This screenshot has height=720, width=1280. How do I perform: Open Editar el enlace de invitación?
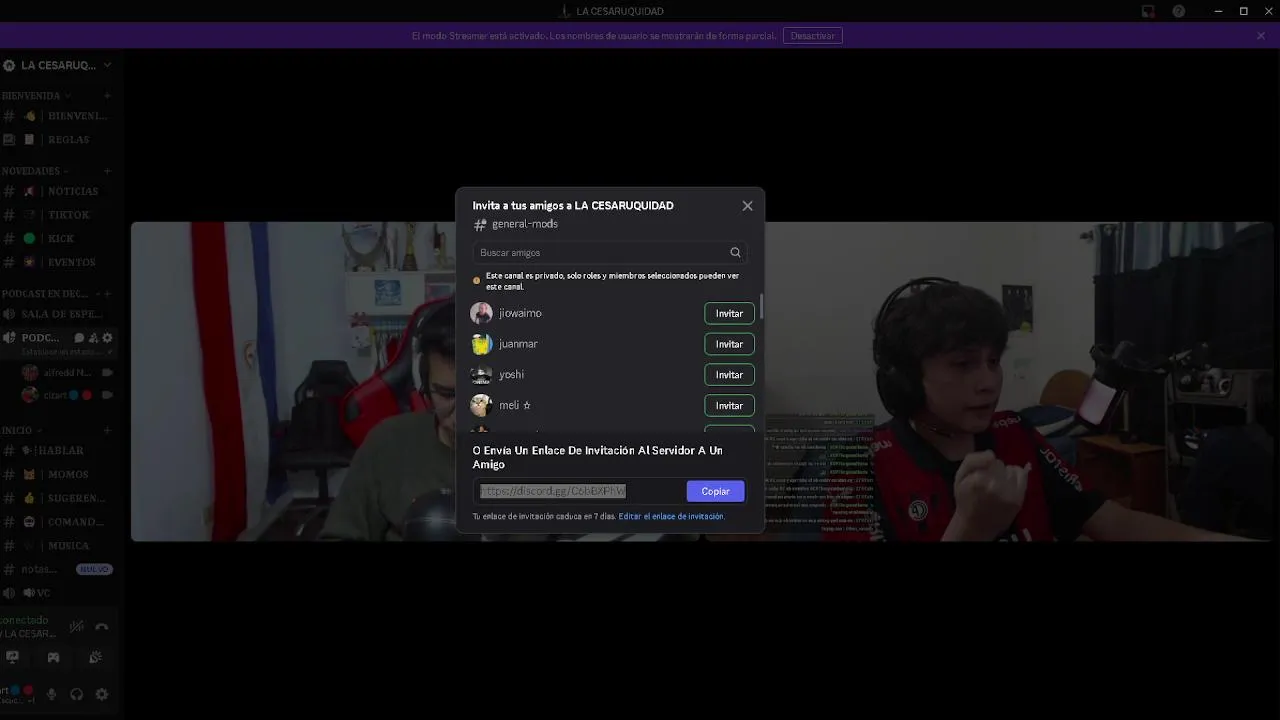click(671, 516)
